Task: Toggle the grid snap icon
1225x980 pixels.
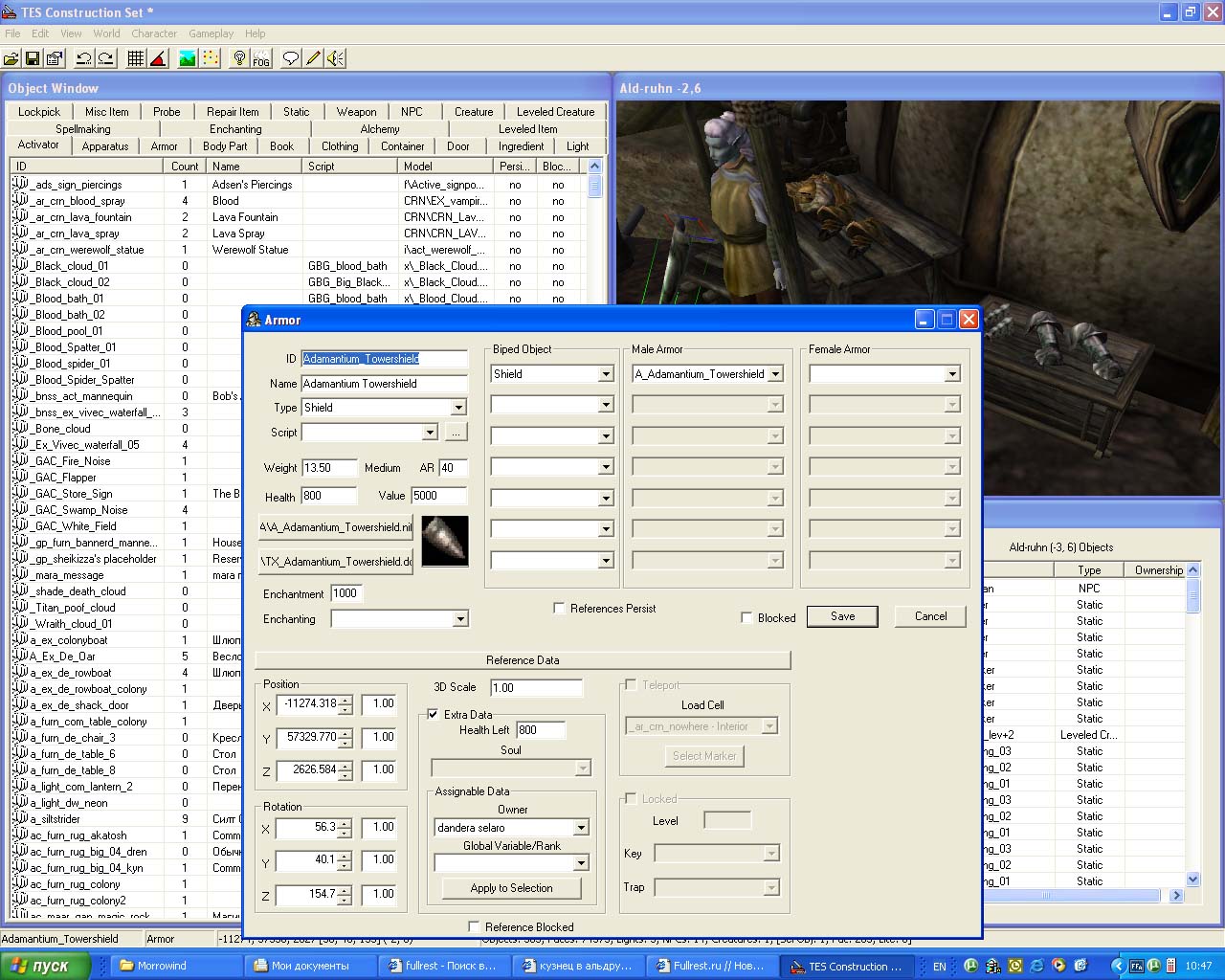Action: tap(136, 58)
